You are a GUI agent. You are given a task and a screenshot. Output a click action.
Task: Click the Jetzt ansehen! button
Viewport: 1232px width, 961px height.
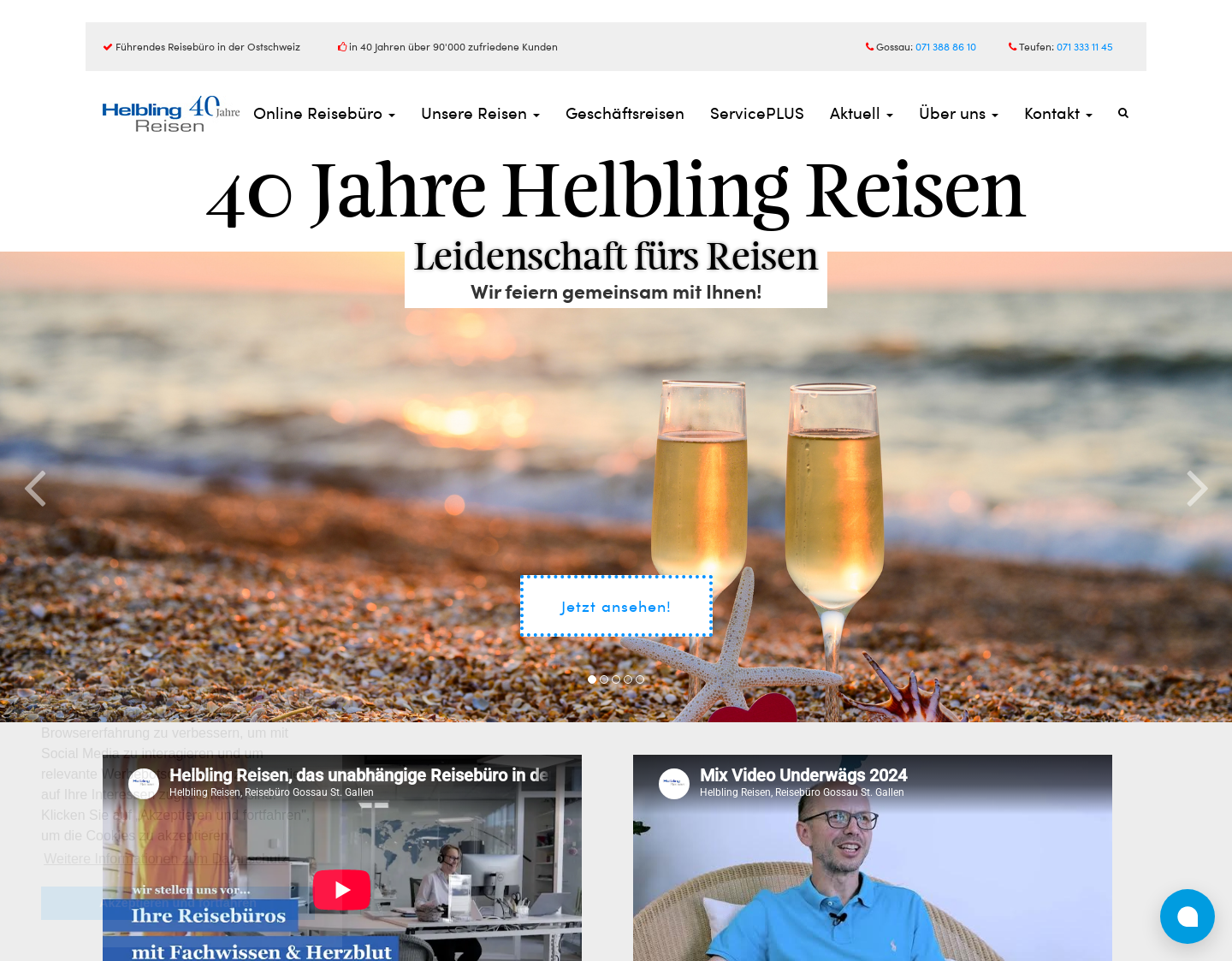tap(616, 606)
